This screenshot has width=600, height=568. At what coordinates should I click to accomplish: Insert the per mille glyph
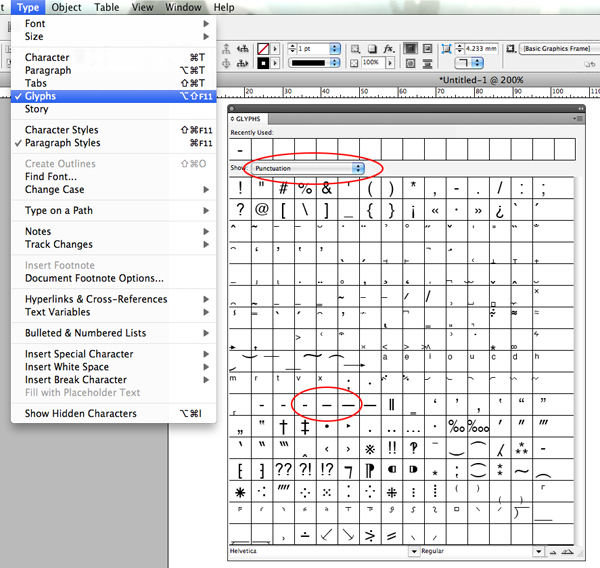pos(457,426)
